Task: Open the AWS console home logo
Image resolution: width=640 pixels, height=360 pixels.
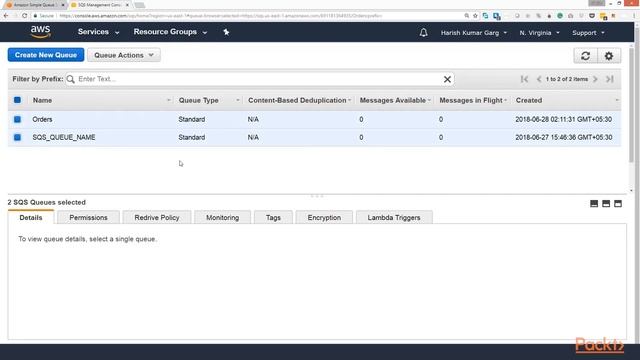Action: (40, 32)
